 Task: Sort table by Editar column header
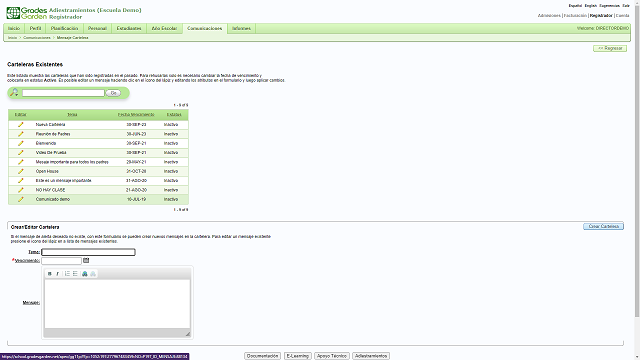[x=20, y=115]
